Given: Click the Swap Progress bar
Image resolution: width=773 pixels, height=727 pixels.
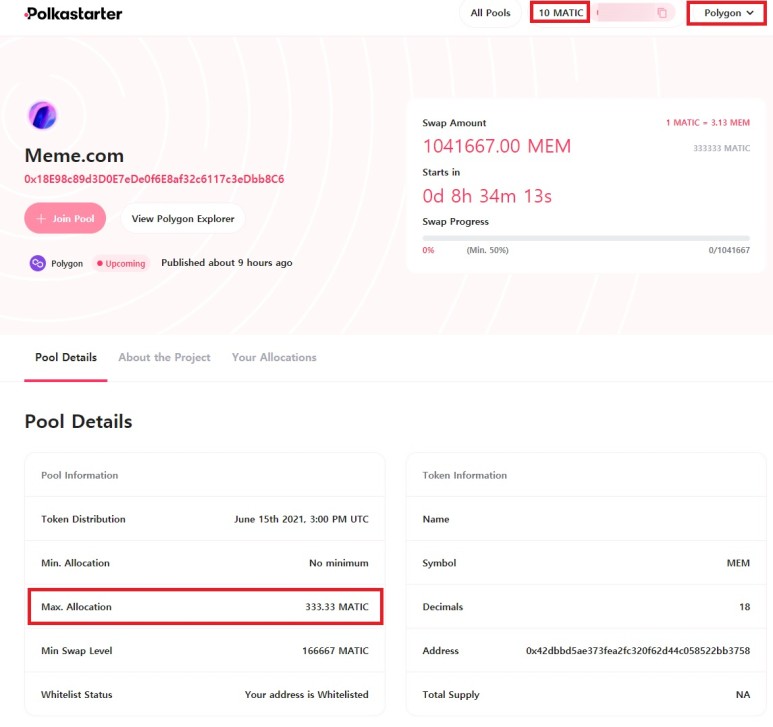Looking at the screenshot, I should pos(585,238).
